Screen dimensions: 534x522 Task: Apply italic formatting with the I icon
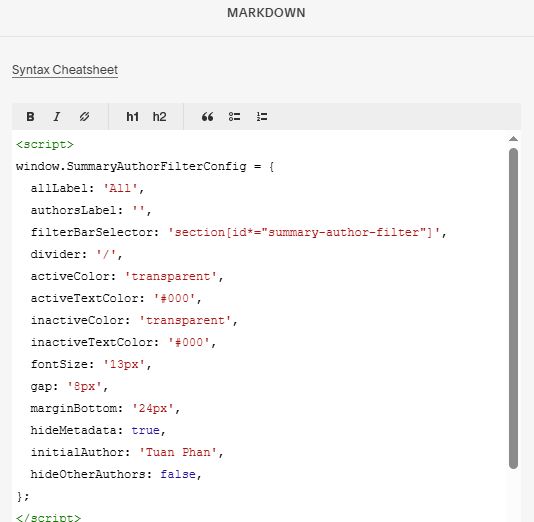coord(57,117)
